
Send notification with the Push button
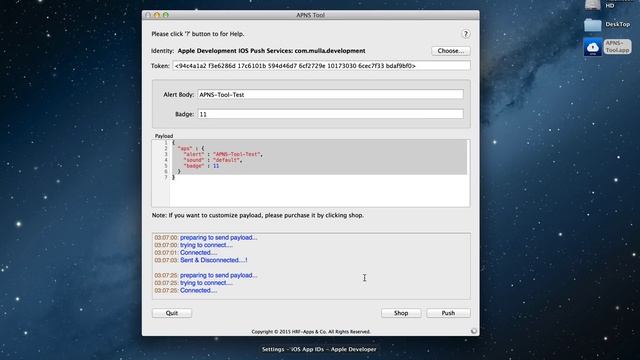tap(448, 313)
